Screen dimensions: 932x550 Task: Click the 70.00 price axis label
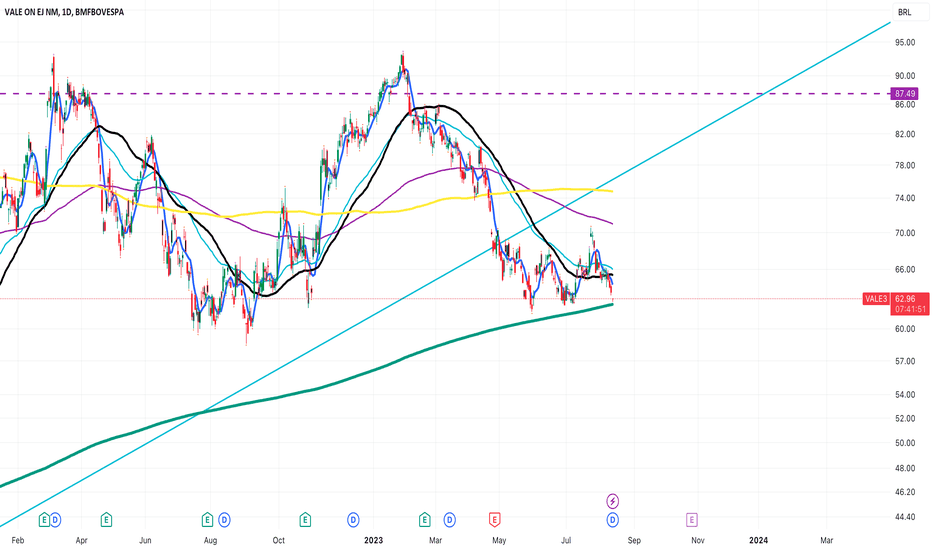905,233
